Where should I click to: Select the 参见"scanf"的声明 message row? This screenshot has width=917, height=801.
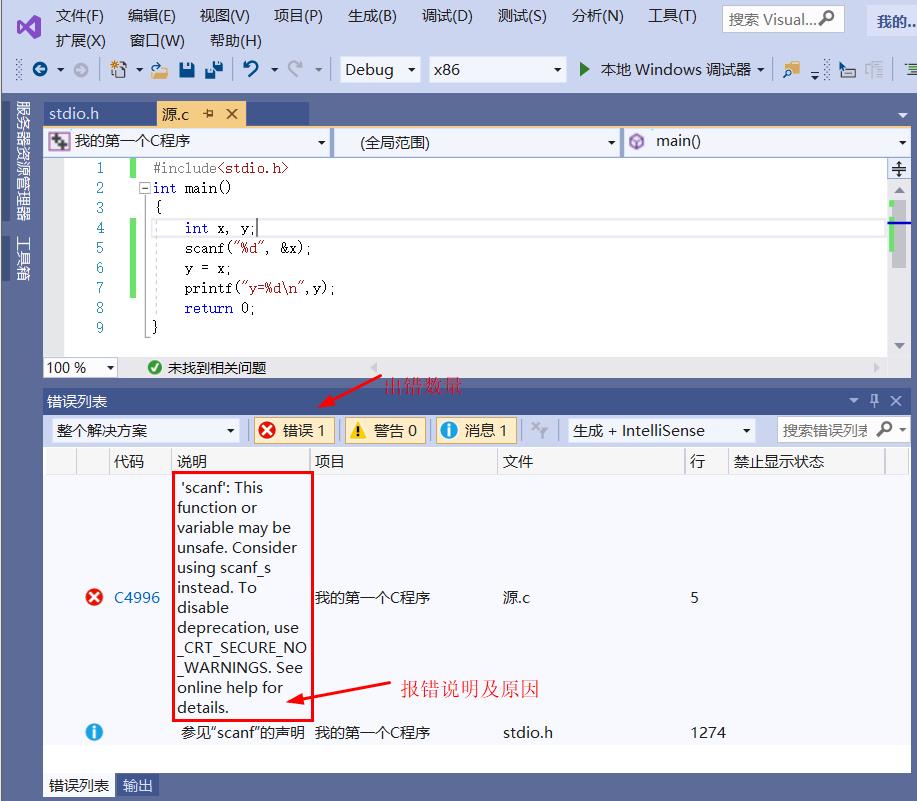(x=477, y=732)
